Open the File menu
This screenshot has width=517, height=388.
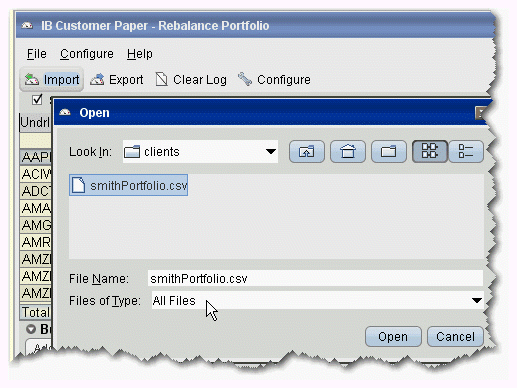point(37,54)
